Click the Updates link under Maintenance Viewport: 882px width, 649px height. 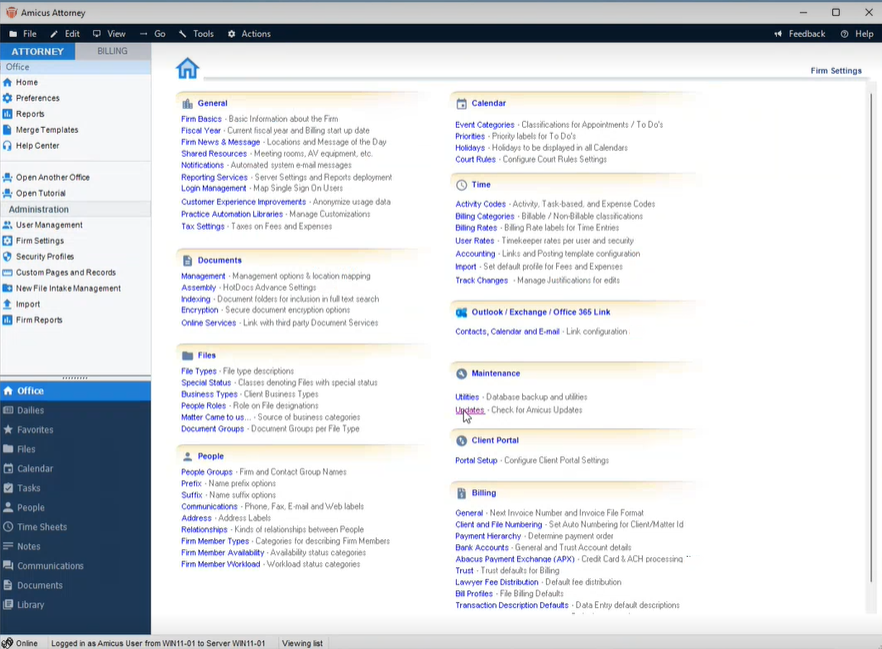coord(469,410)
